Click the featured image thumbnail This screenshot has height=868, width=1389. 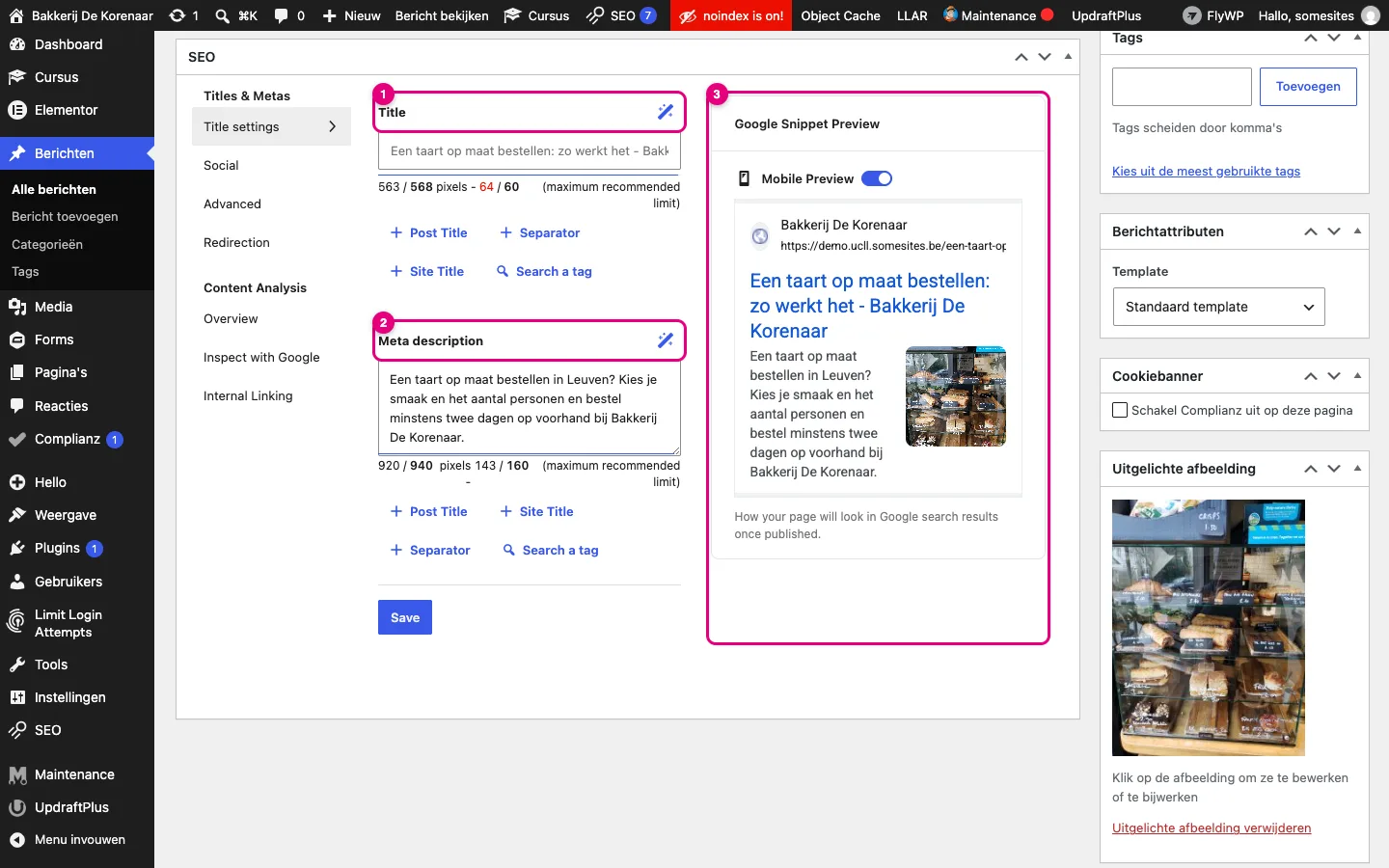tap(1209, 628)
